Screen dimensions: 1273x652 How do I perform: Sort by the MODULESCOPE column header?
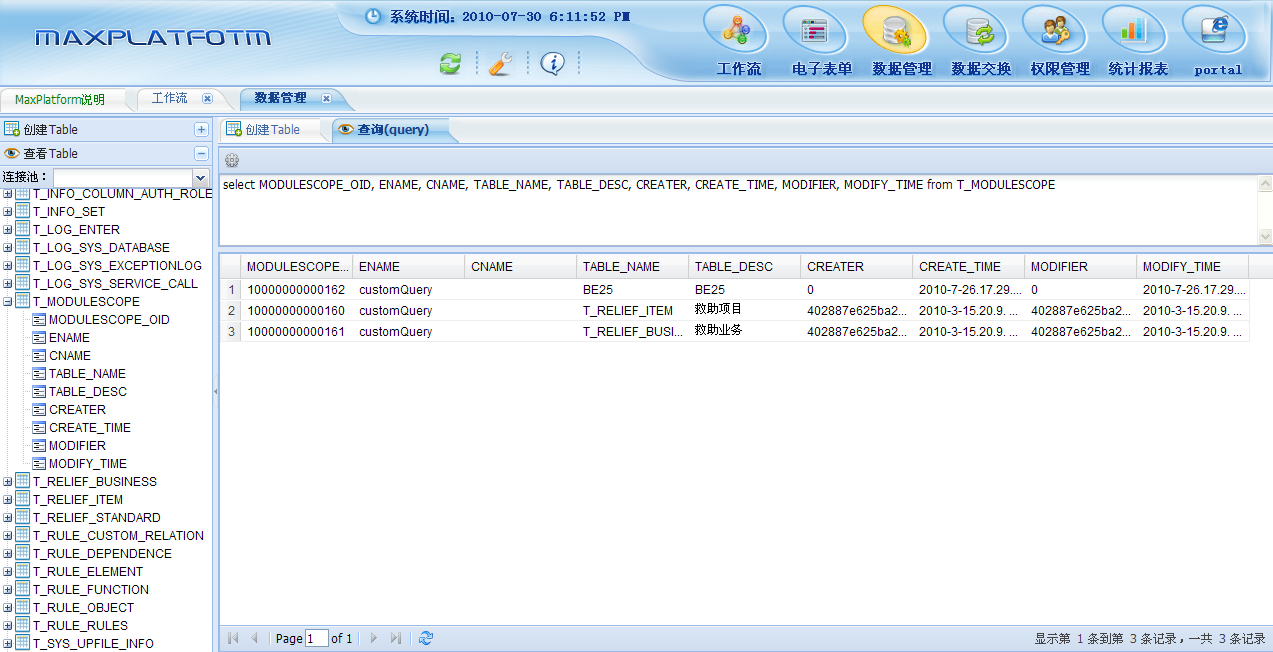(x=297, y=267)
